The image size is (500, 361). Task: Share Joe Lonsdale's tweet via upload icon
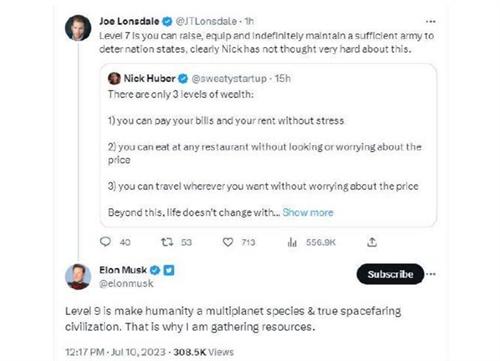[x=372, y=242]
